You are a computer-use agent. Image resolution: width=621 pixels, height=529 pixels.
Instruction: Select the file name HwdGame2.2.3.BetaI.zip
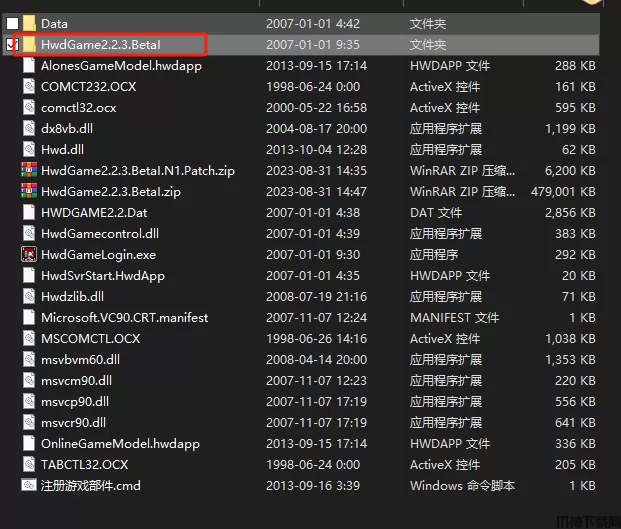tap(111, 192)
